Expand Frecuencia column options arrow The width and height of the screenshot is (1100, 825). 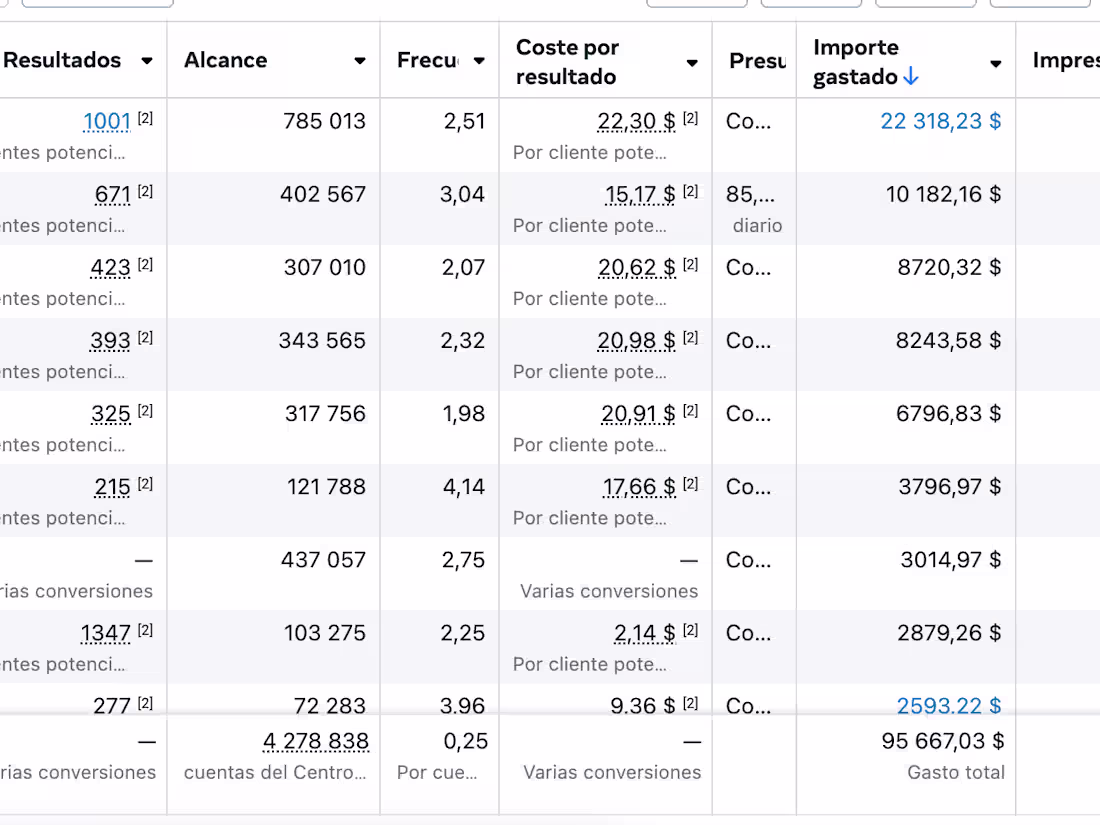[479, 61]
